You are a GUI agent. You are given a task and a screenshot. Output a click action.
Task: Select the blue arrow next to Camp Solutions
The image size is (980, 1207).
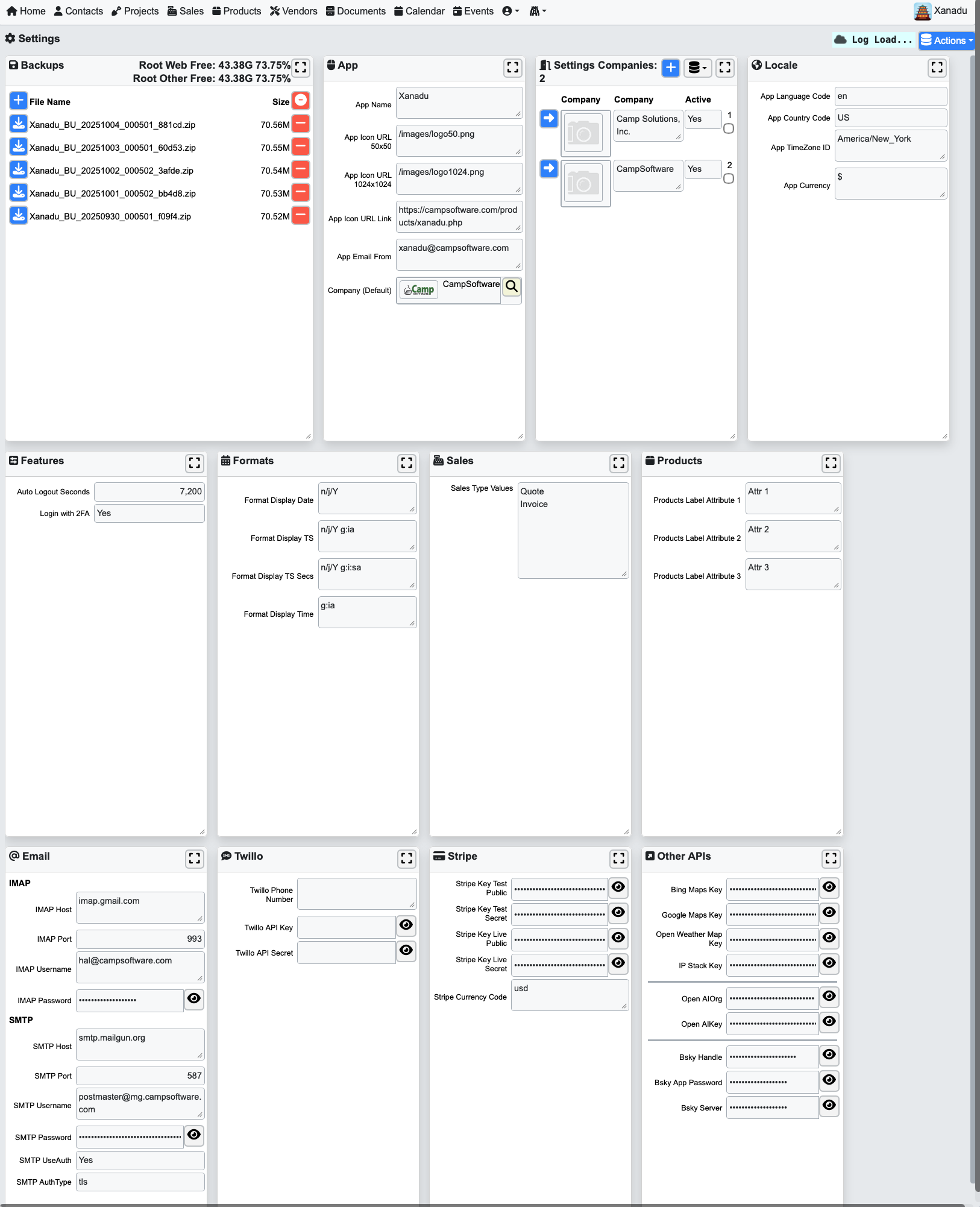[548, 119]
